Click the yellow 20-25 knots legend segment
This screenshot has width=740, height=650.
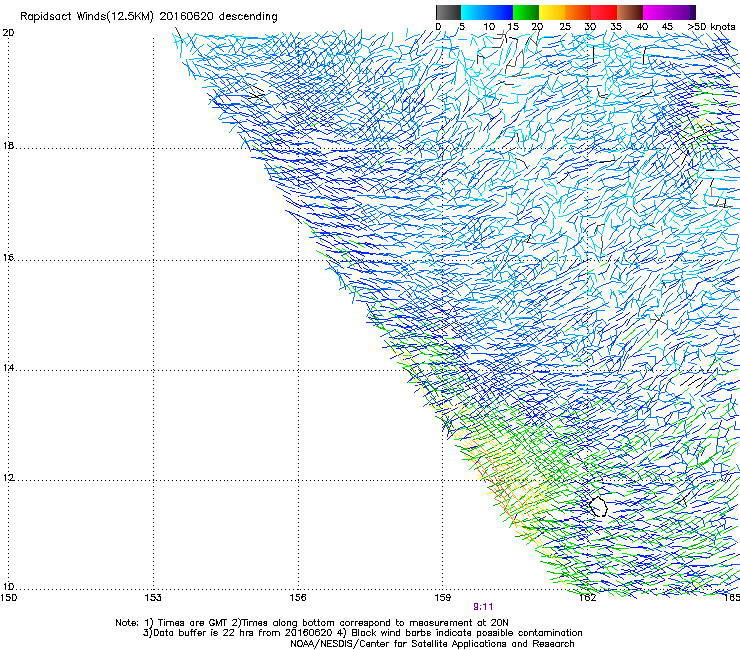tap(552, 12)
